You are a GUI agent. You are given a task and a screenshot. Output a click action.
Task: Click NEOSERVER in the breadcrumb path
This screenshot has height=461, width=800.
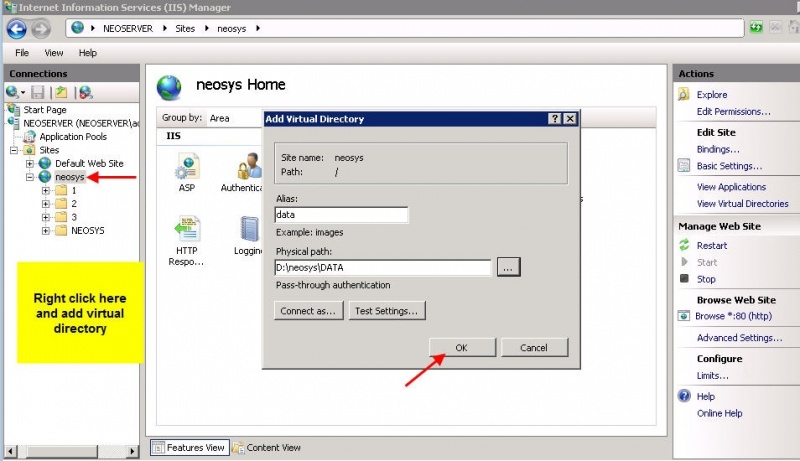[128, 29]
